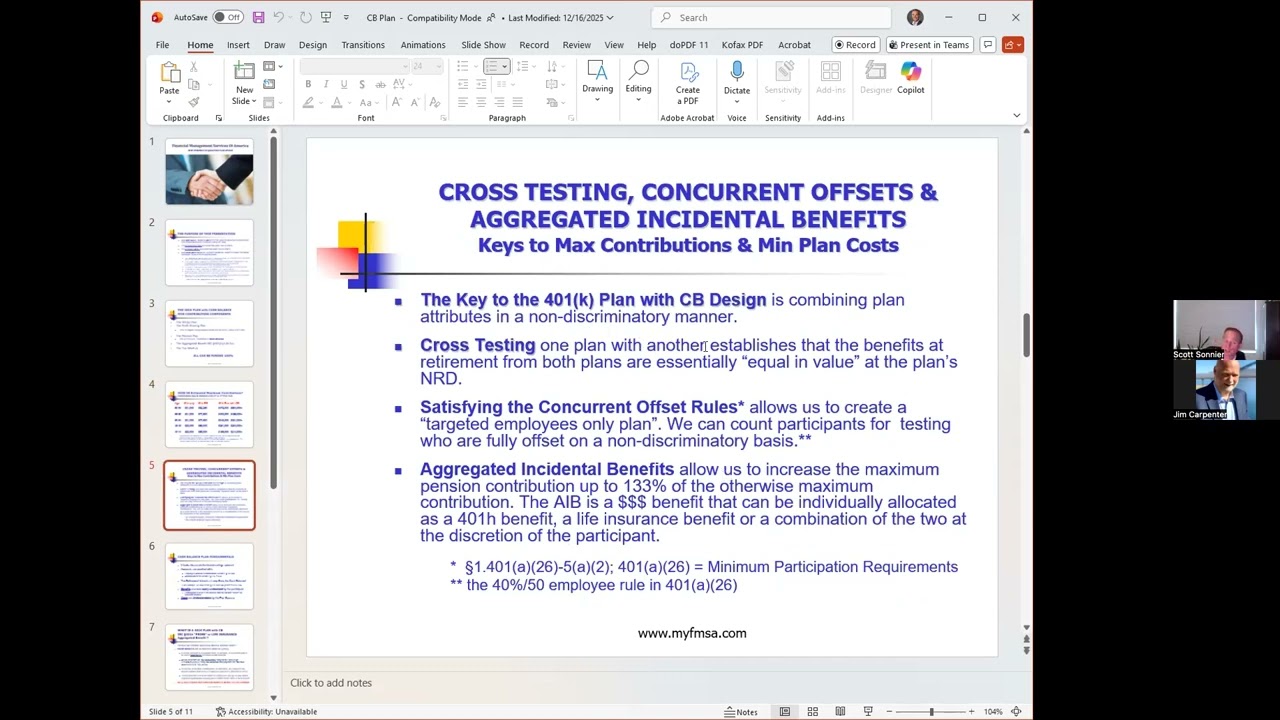Toggle the Notes pane button

click(x=741, y=712)
